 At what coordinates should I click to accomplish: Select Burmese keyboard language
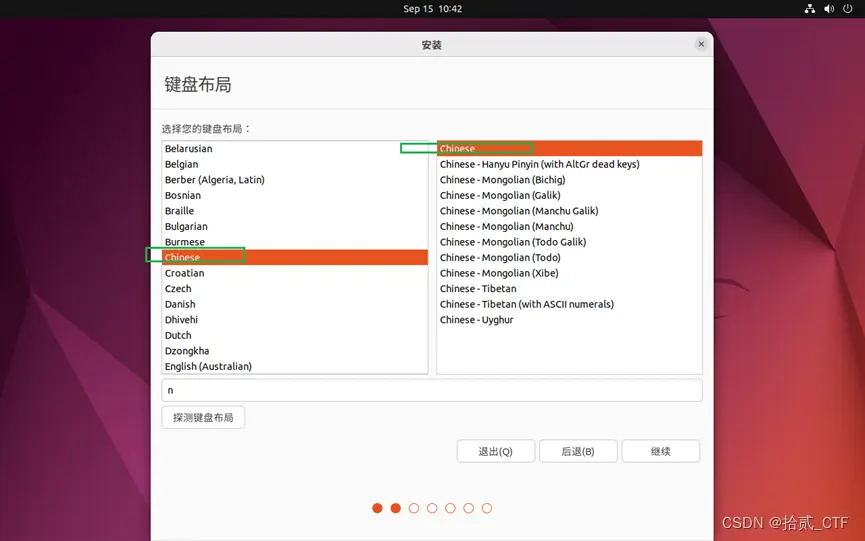[x=295, y=242]
